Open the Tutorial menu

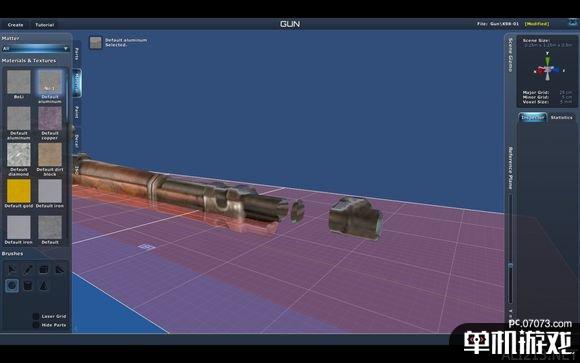[x=45, y=25]
